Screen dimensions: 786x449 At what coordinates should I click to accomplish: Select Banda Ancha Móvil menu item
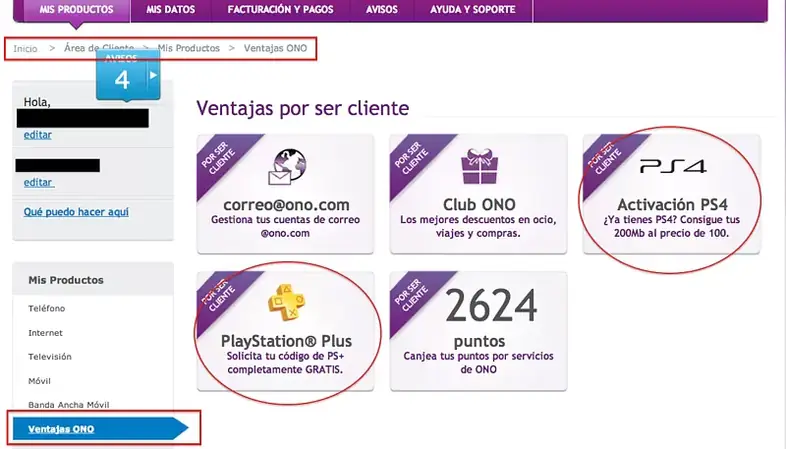(69, 405)
